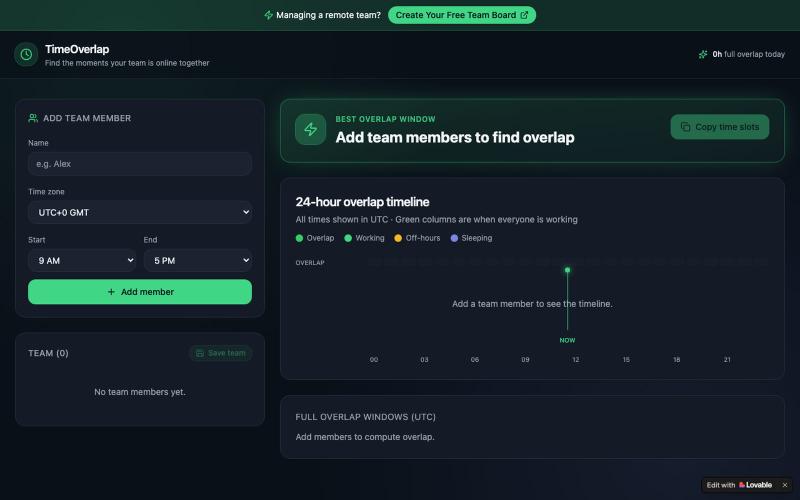Click the 06 hour label on timeline axis

point(474,360)
